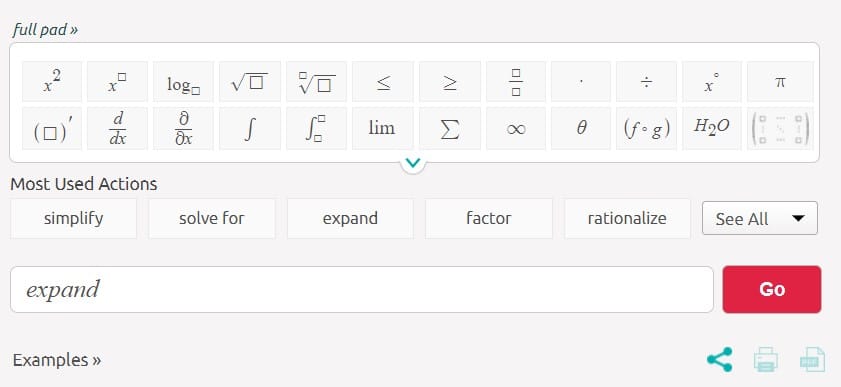Insert the infinity symbol
The width and height of the screenshot is (841, 387).
tap(515, 129)
